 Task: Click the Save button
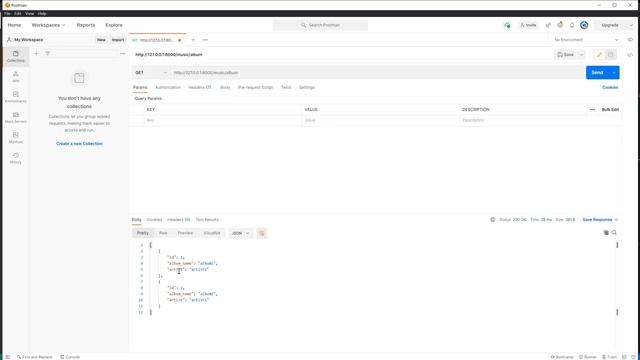point(566,55)
